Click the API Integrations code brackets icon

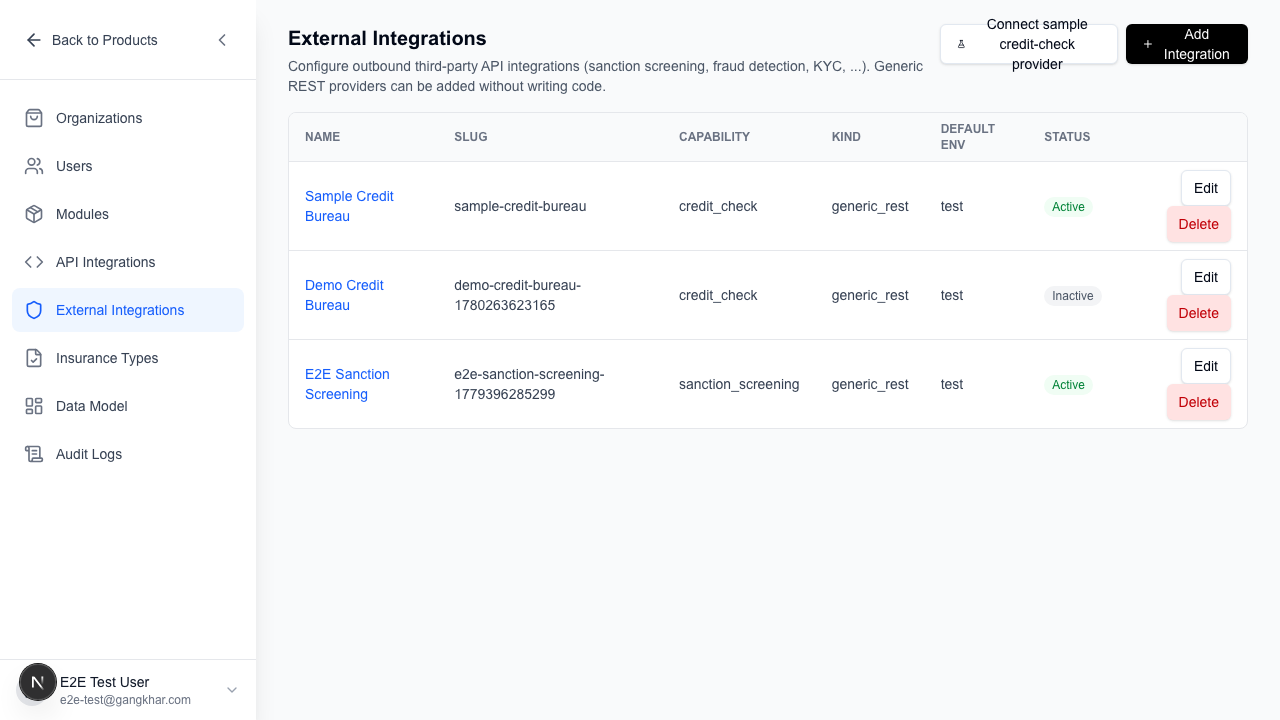point(34,262)
